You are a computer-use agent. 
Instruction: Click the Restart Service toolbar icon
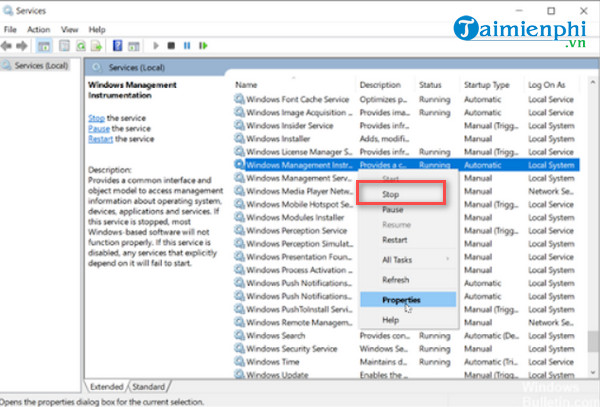click(203, 46)
